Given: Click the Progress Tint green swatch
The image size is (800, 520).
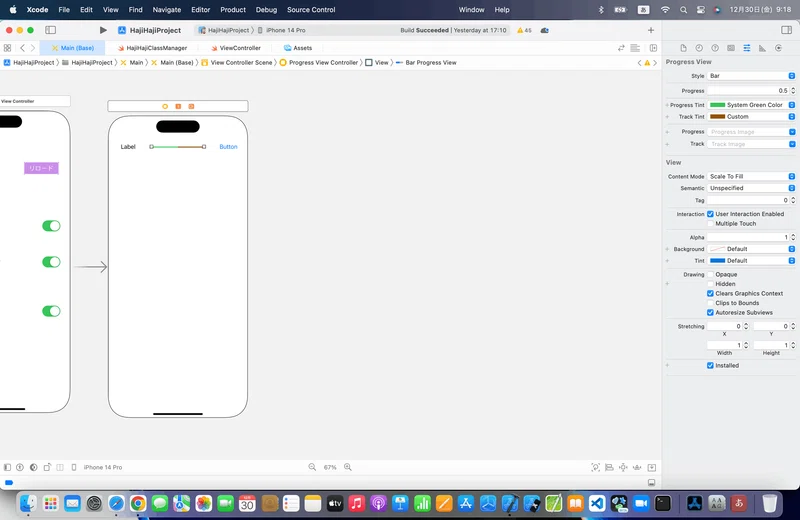Looking at the screenshot, I should 717,105.
